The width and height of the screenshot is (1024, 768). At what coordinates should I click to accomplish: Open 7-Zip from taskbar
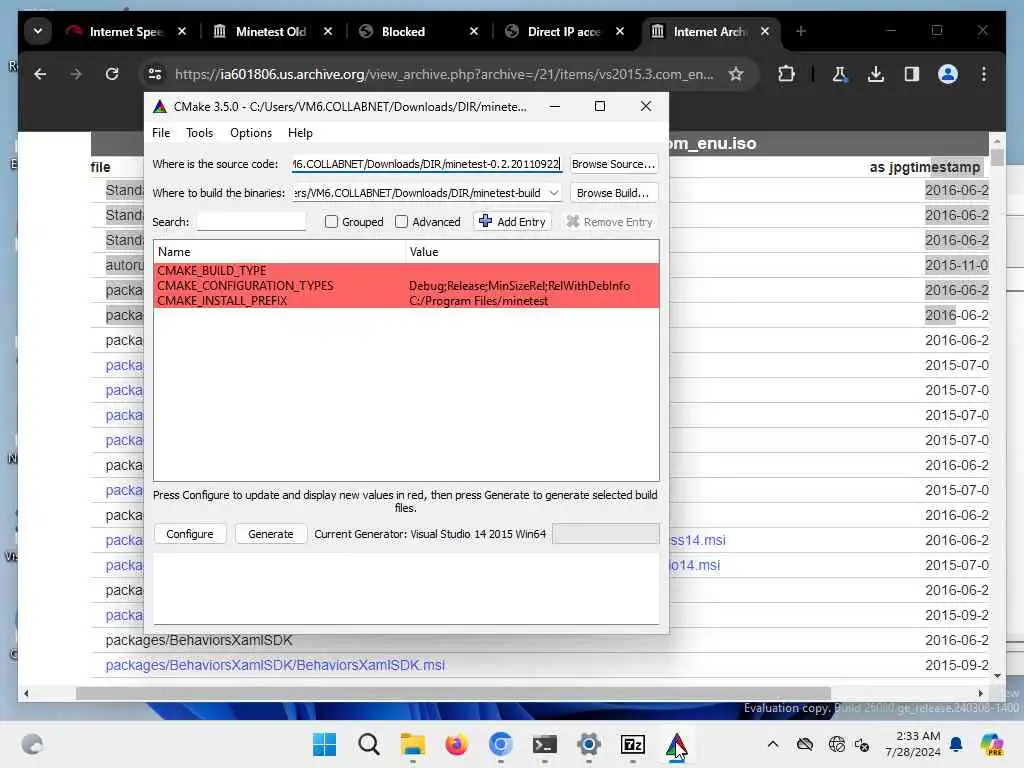633,744
